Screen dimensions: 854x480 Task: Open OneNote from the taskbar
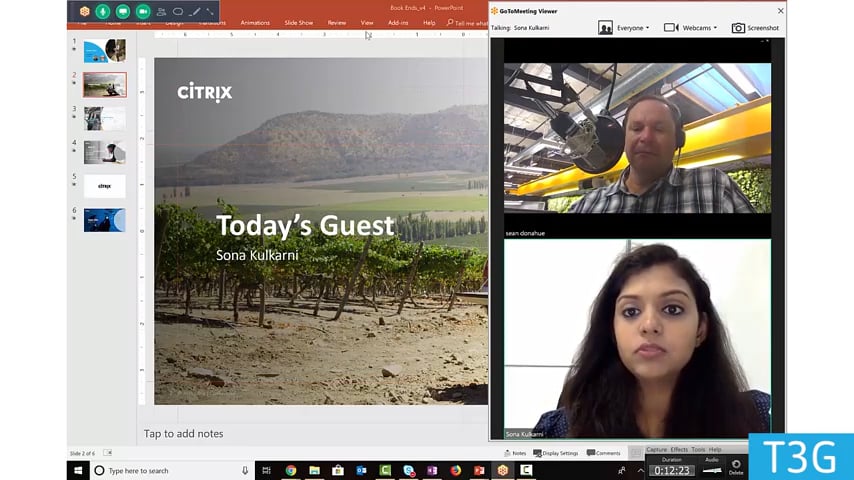pyautogui.click(x=432, y=470)
